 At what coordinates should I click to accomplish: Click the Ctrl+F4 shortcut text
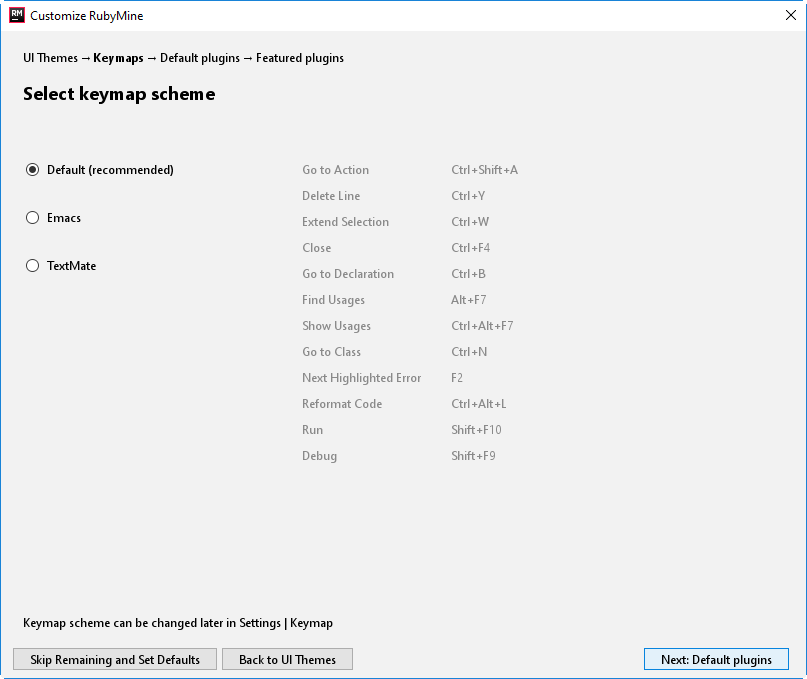pos(470,248)
